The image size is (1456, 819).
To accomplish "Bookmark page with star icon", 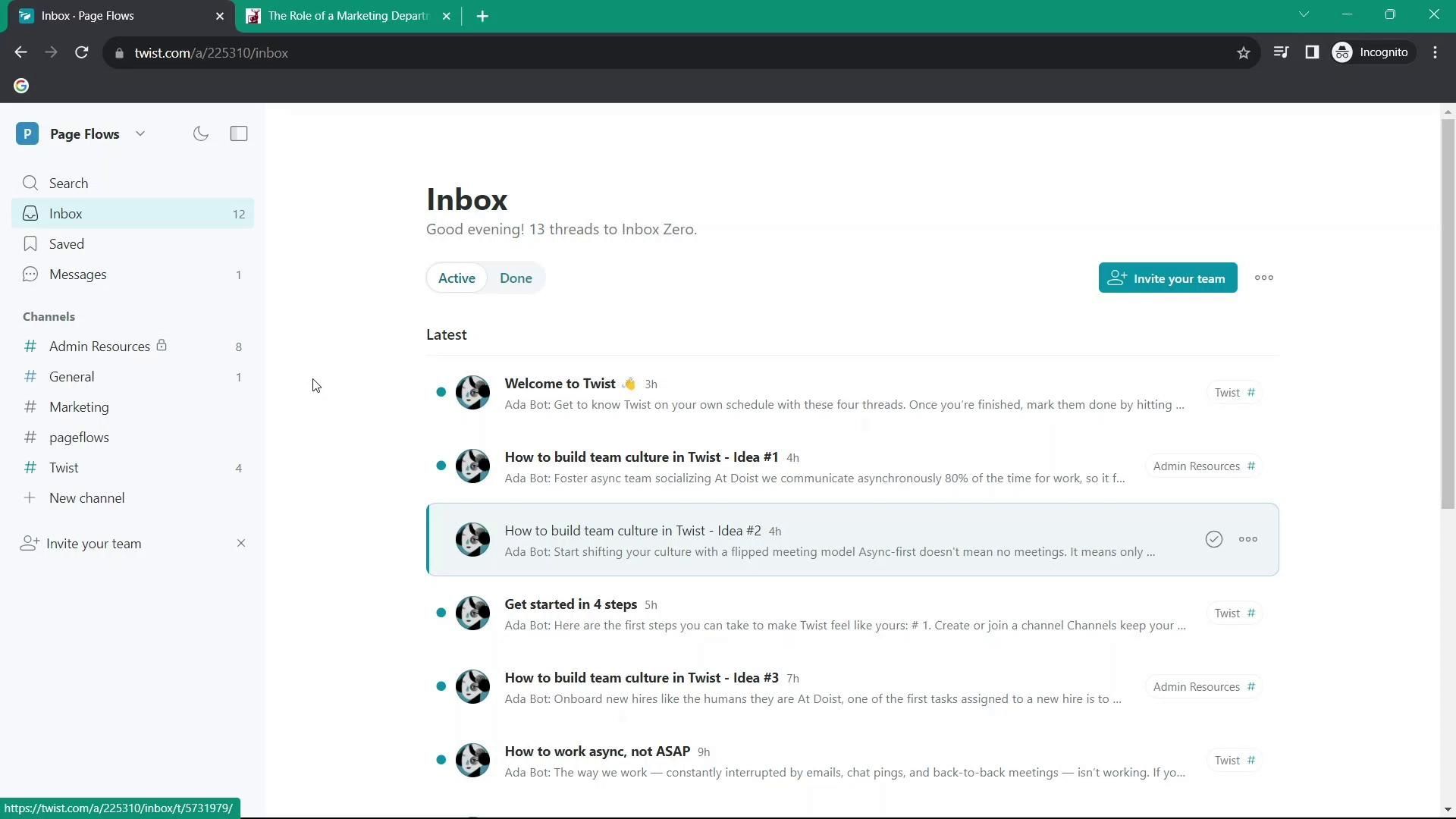I will (1243, 53).
